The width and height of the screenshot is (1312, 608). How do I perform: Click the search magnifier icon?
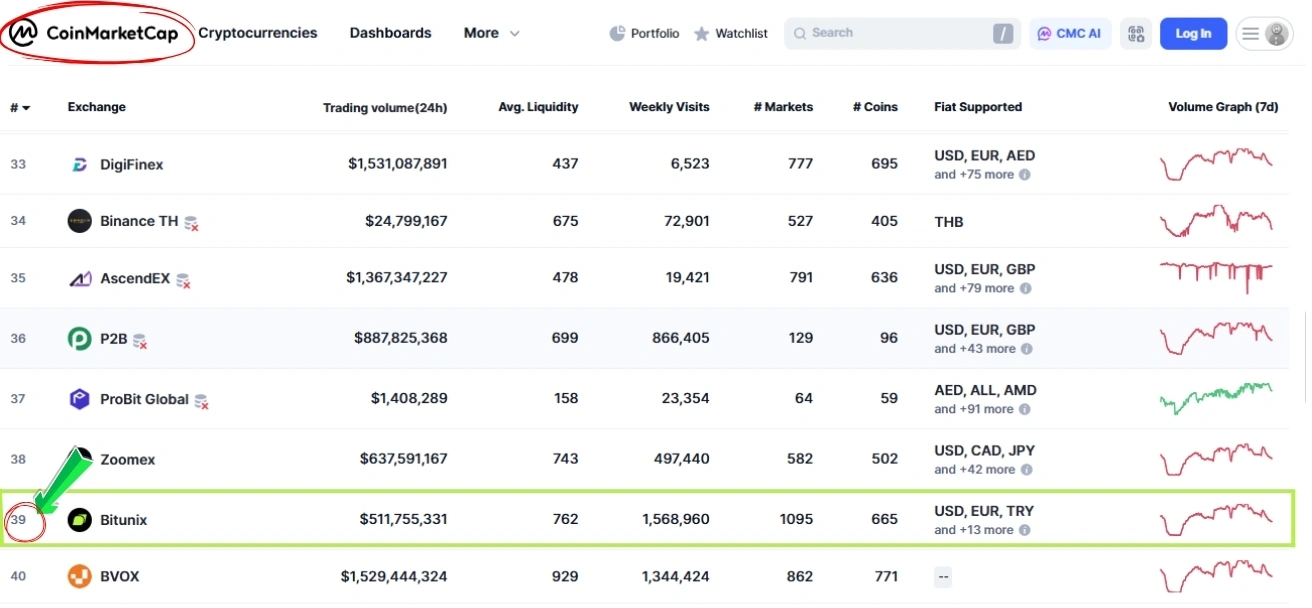pos(800,33)
